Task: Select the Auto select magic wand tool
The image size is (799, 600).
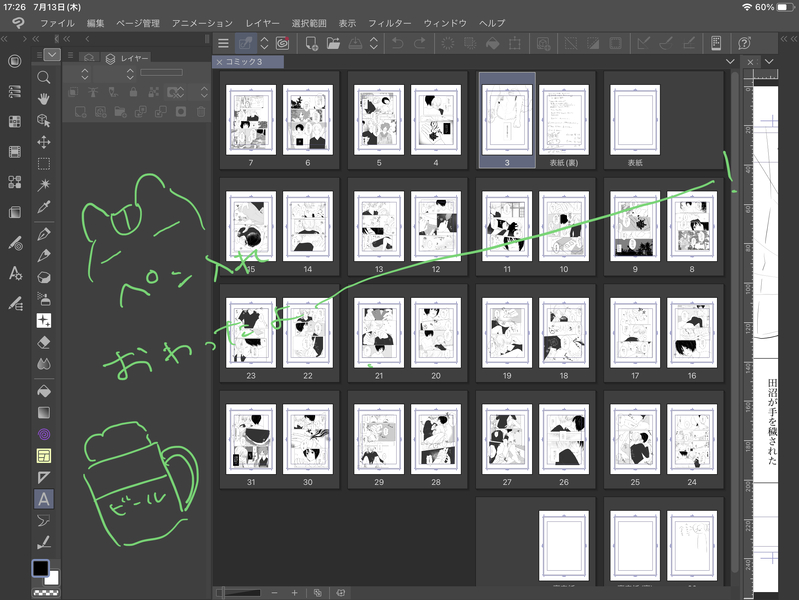Action: pyautogui.click(x=44, y=185)
